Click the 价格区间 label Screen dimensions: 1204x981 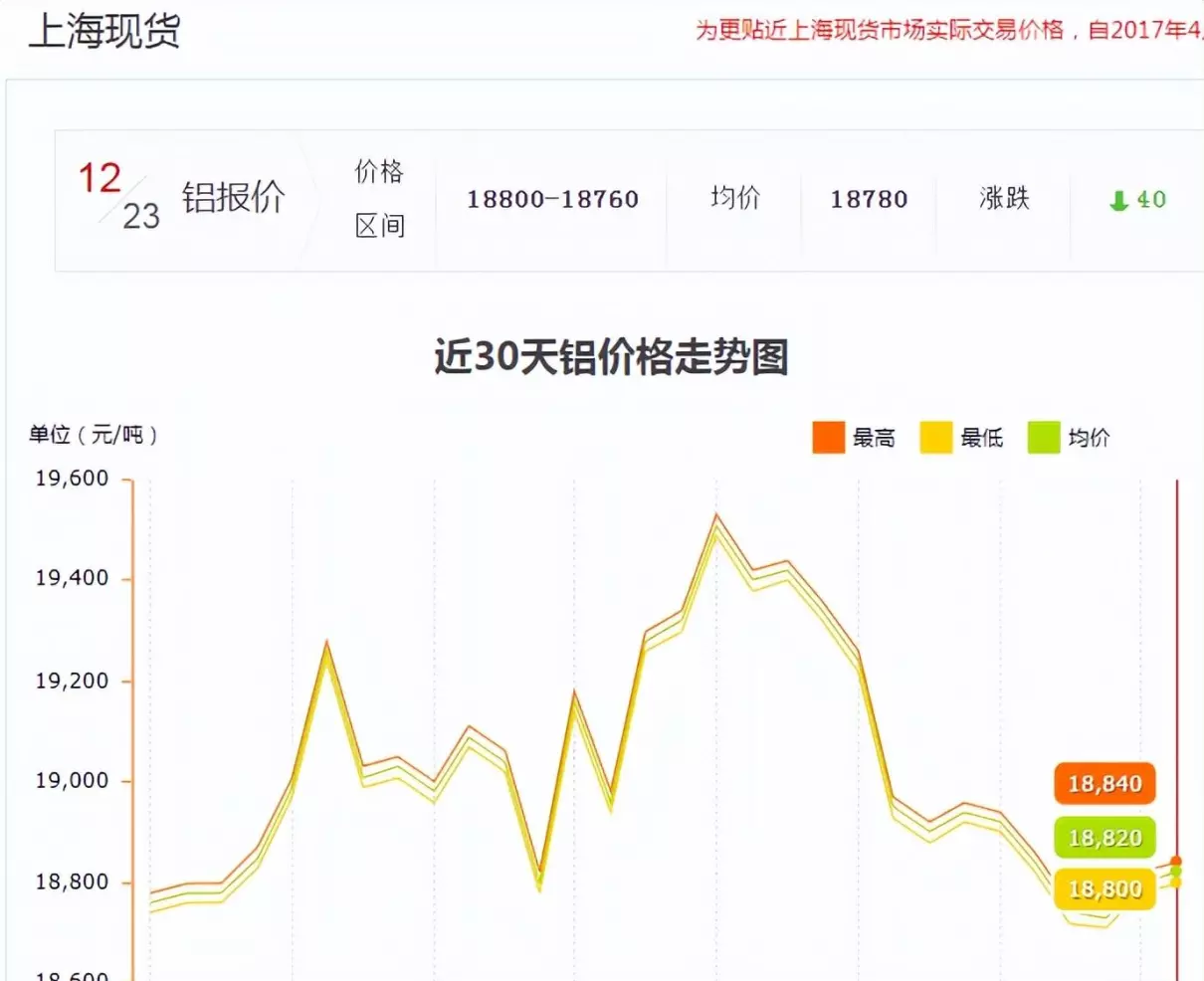tap(380, 199)
